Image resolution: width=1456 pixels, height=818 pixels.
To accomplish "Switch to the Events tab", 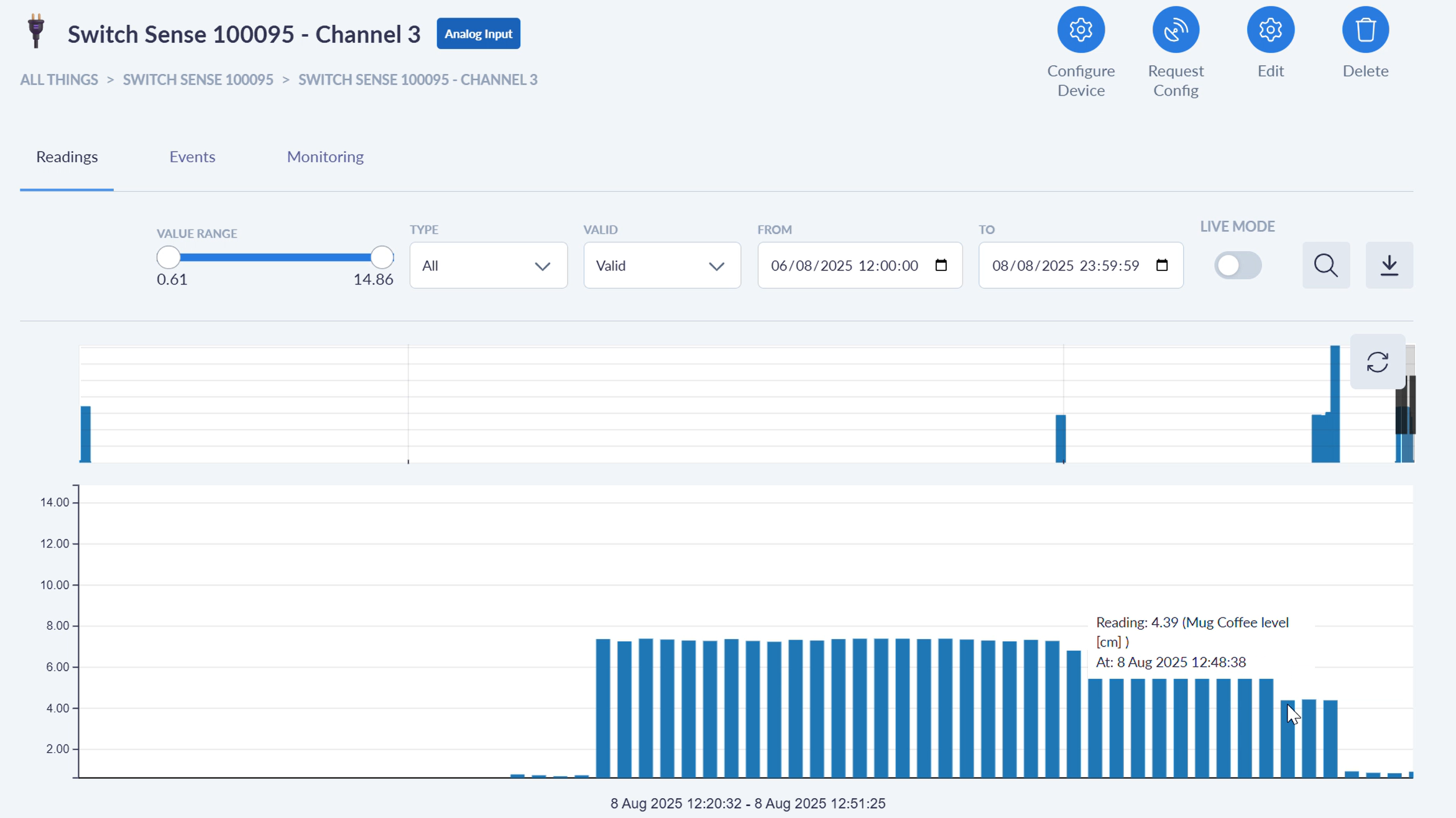I will coord(192,157).
